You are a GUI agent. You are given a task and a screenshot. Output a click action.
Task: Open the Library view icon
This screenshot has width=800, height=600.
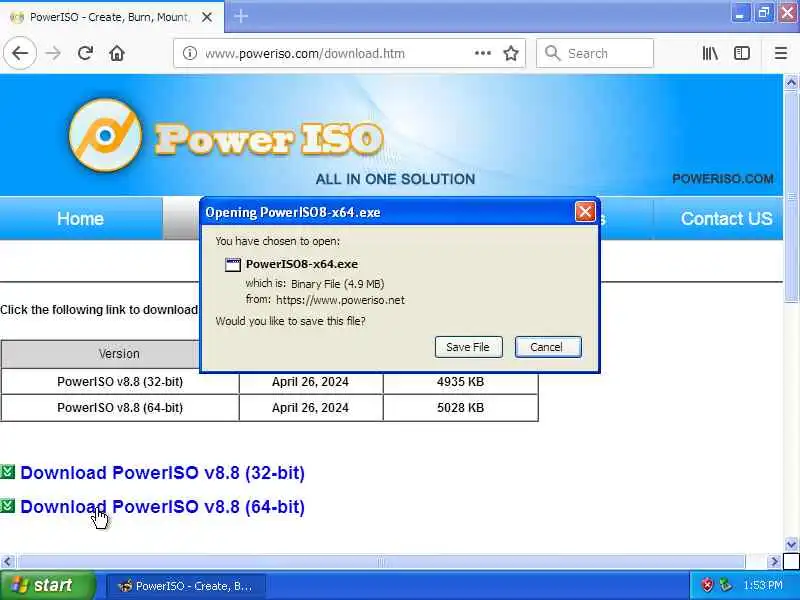(710, 53)
